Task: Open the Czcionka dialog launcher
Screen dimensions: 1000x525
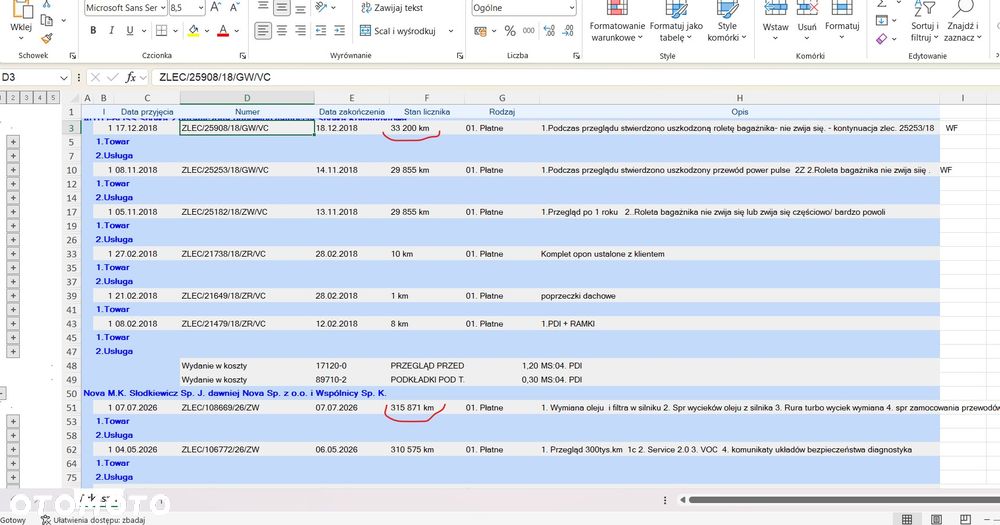Action: (242, 56)
